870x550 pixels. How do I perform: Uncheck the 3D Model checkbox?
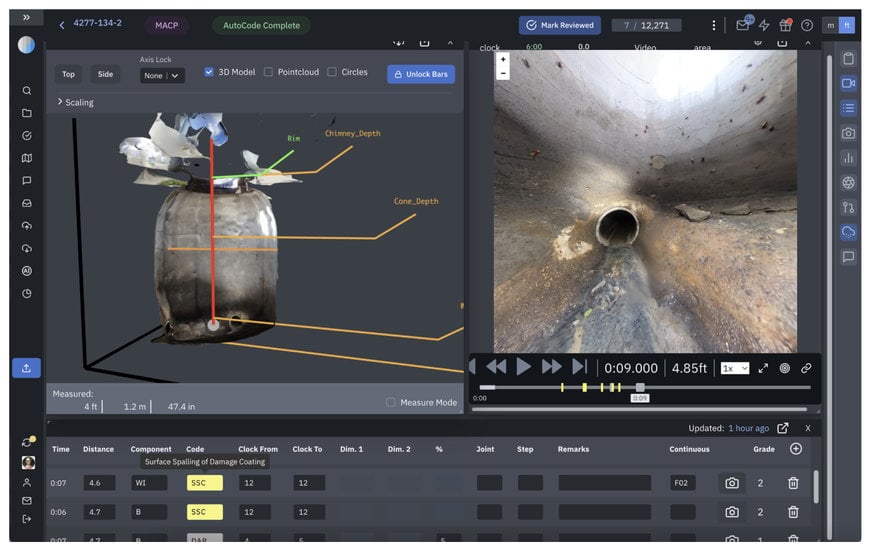(x=209, y=72)
